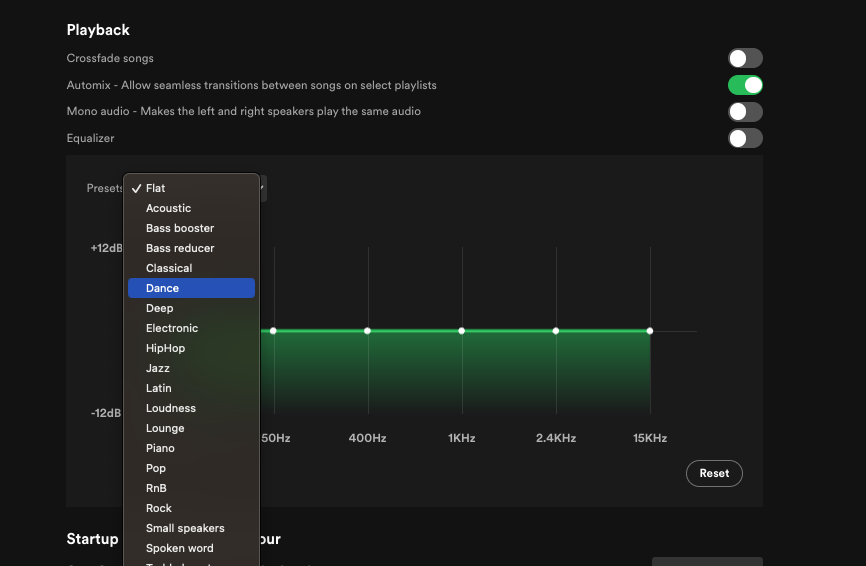Choose the Dance preset
Image resolution: width=866 pixels, height=566 pixels.
point(191,288)
